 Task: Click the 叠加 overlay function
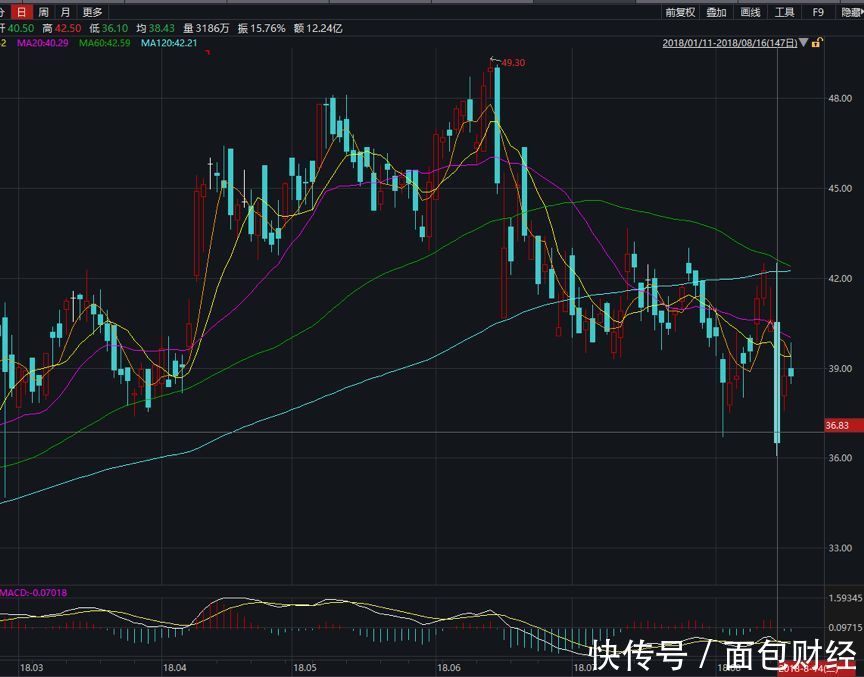point(716,12)
